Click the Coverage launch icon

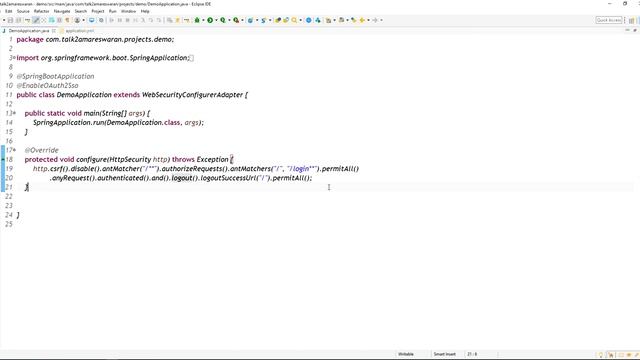223,20
